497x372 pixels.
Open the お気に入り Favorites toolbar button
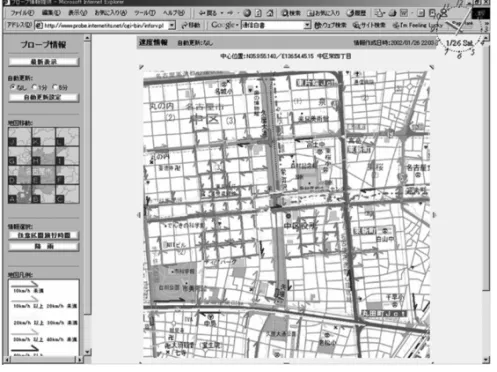pyautogui.click(x=323, y=13)
